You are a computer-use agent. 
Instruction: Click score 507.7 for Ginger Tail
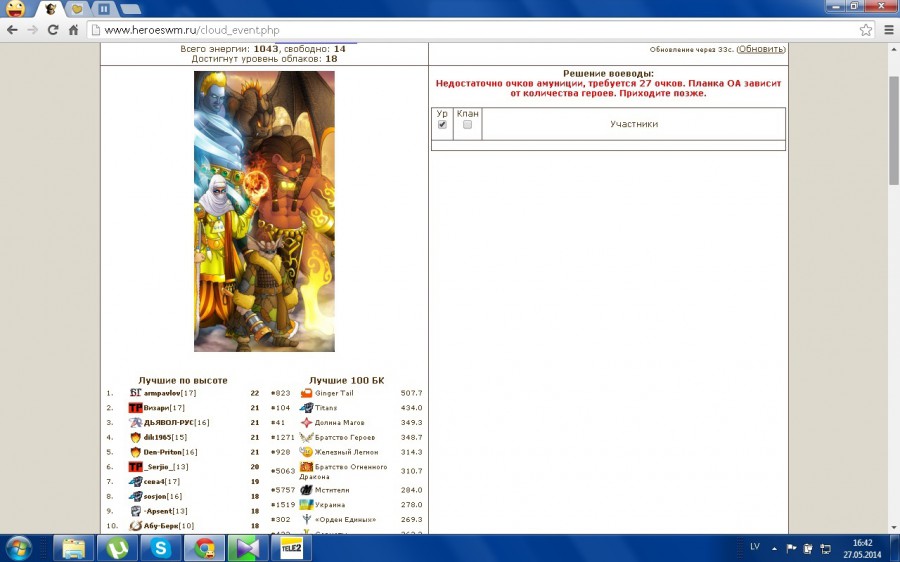point(411,393)
